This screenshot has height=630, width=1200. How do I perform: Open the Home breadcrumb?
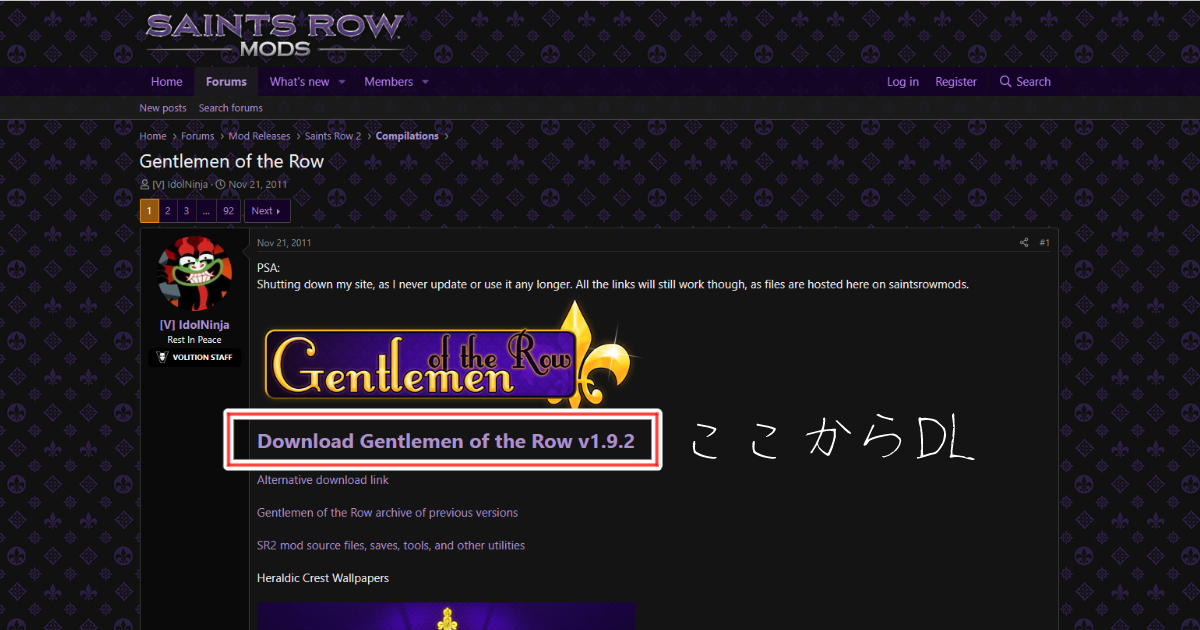[153, 136]
